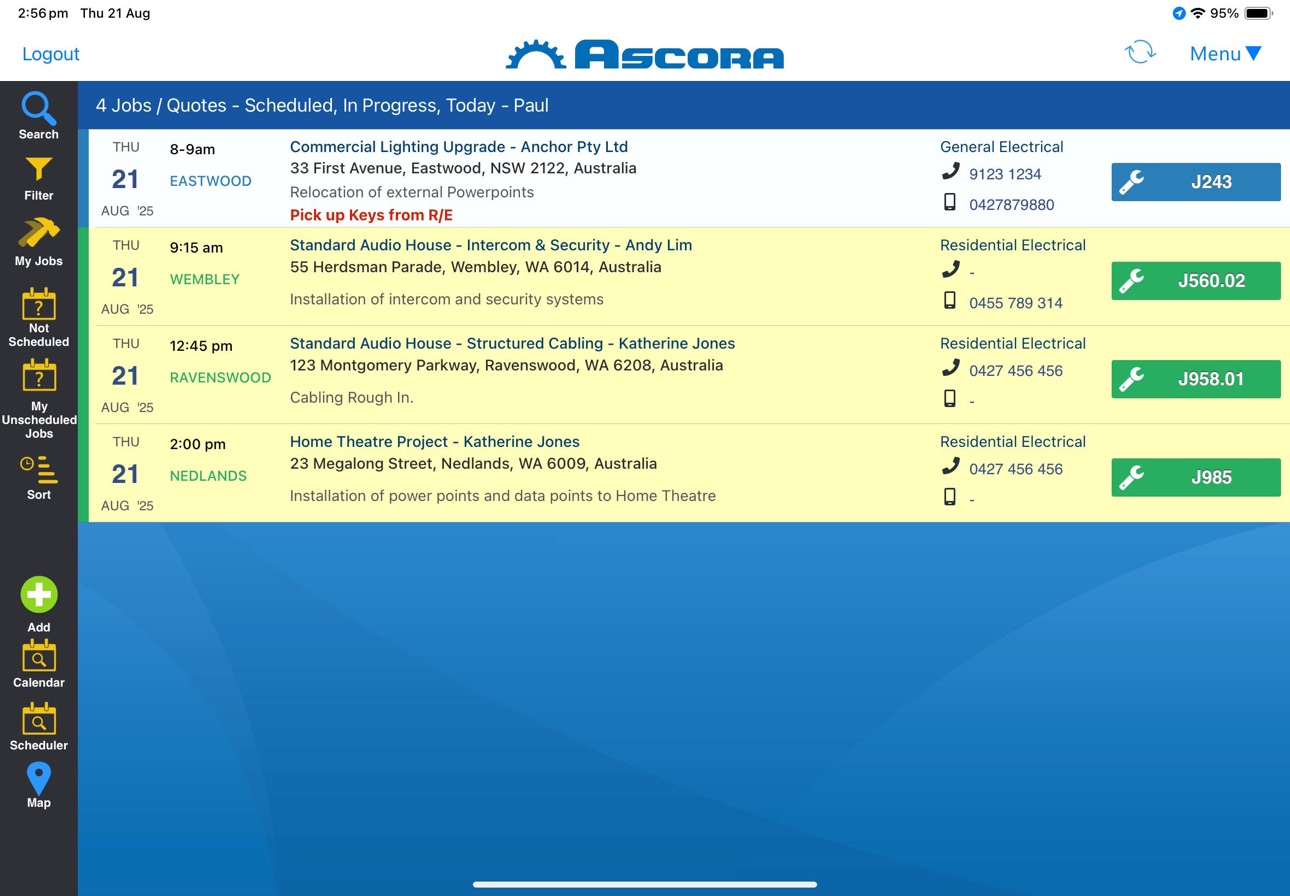This screenshot has width=1290, height=896.
Task: Open job J985
Action: pos(1196,477)
